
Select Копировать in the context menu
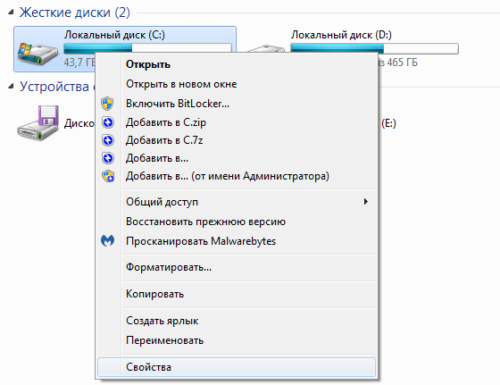237,294
